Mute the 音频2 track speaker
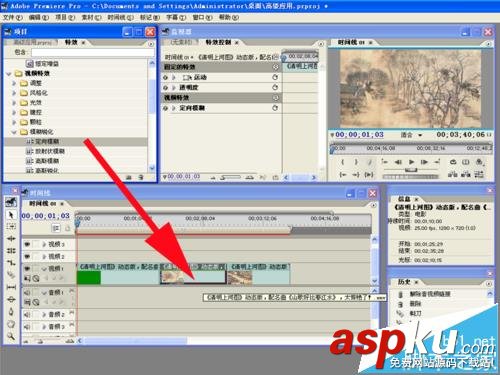 click(x=27, y=314)
